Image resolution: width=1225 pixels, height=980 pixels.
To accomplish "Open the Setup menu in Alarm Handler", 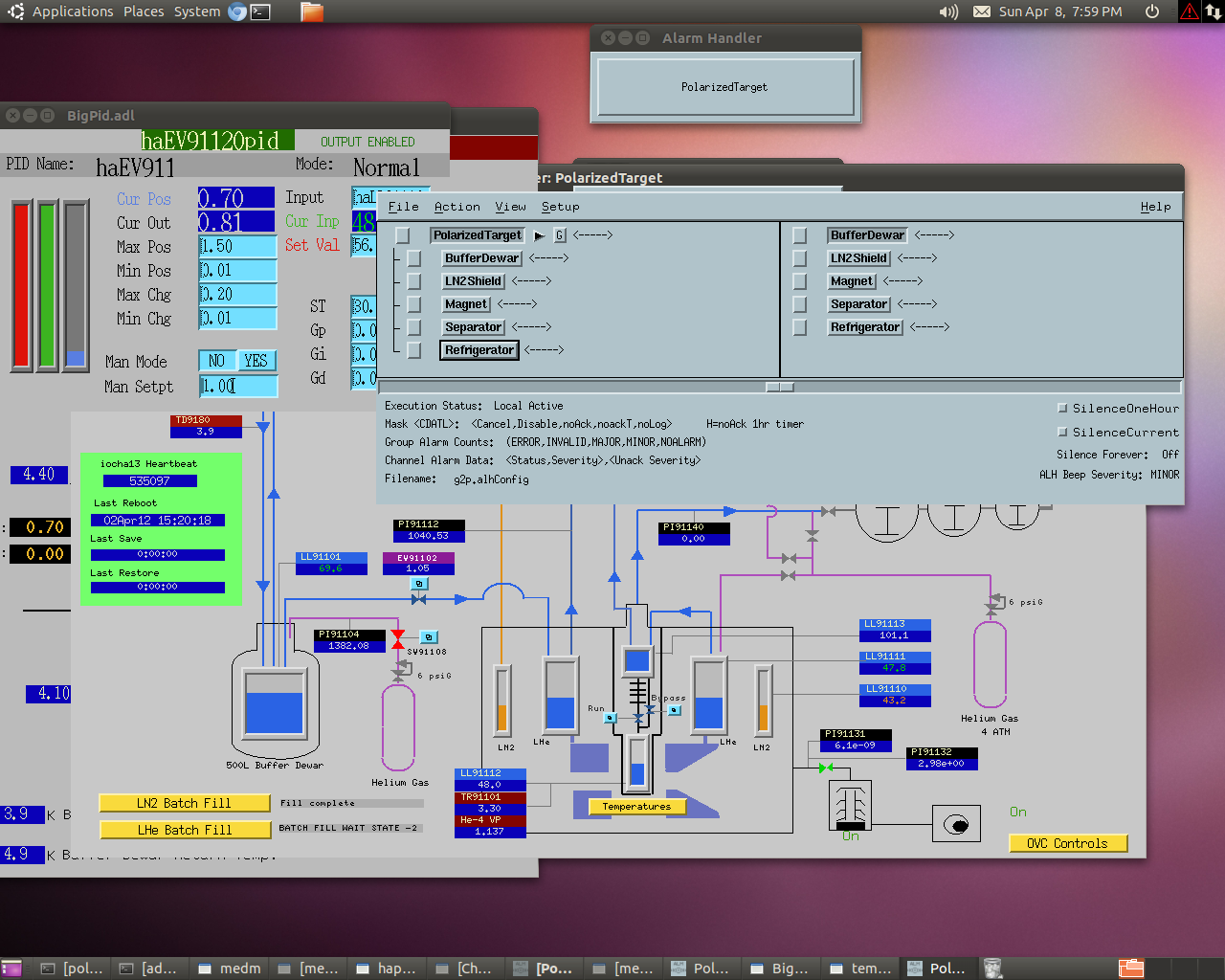I will coord(560,207).
